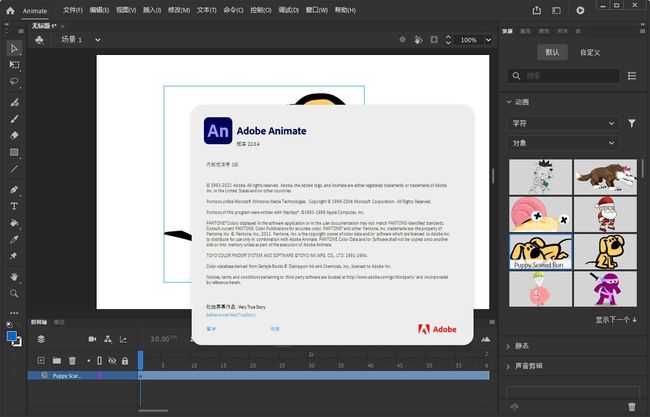Toggle highlight layers dot column
The image size is (650, 417).
tap(88, 361)
